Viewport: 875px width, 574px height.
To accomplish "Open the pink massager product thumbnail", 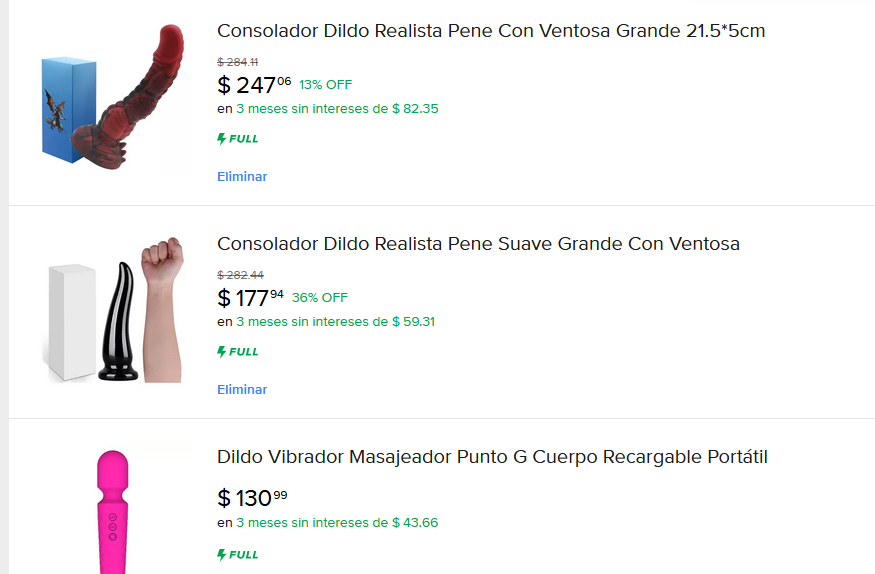I will click(x=112, y=510).
